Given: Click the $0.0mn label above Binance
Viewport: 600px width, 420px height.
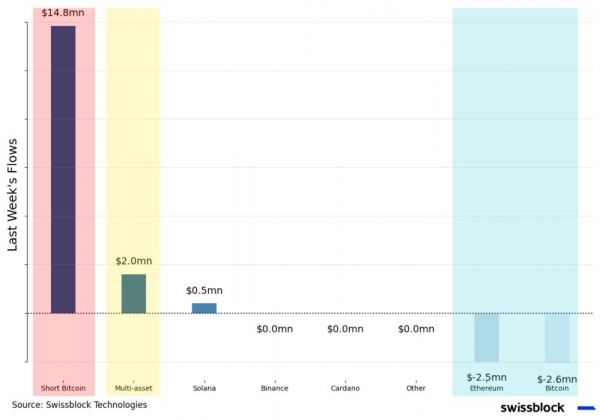Looking at the screenshot, I should [274, 329].
